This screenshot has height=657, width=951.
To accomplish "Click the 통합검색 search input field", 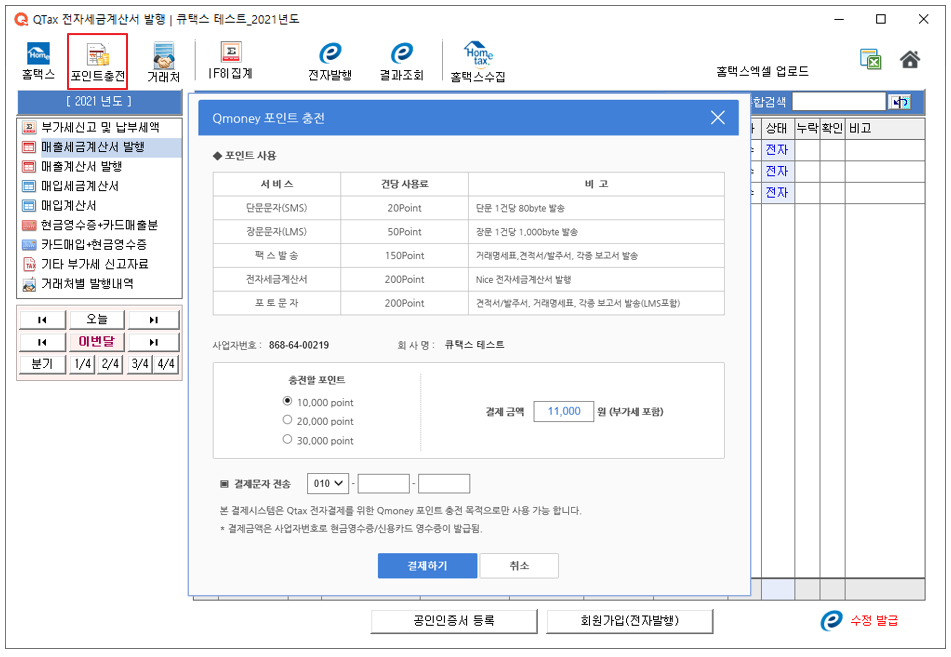I will coord(839,102).
